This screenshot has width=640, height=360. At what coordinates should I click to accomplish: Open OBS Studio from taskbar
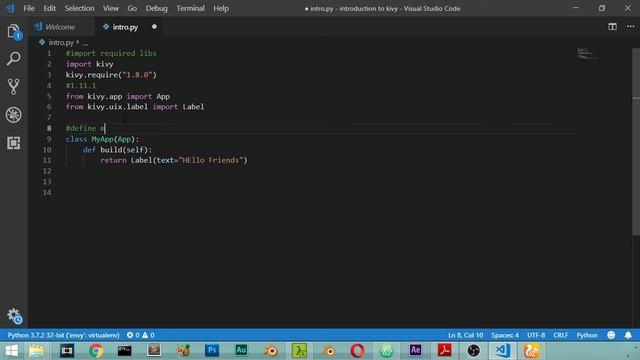(473, 351)
